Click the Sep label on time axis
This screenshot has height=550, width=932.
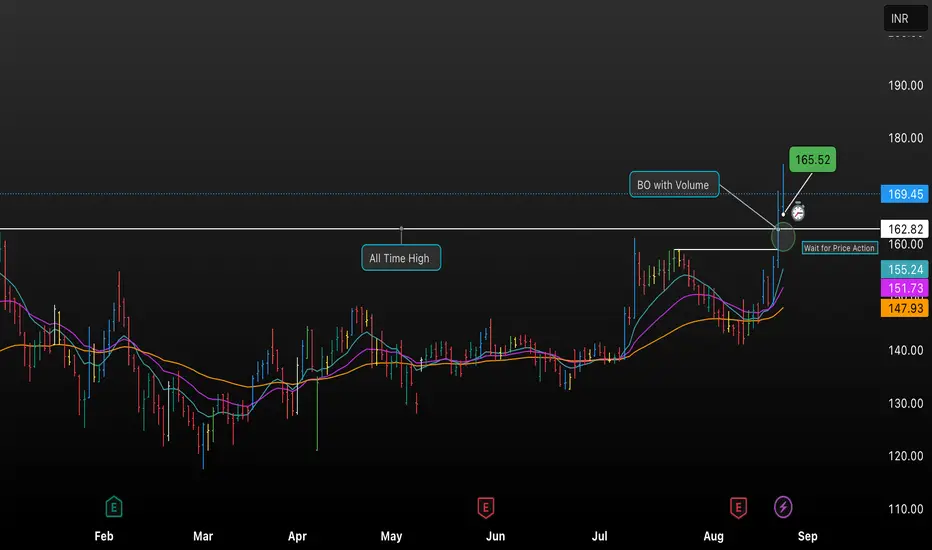pyautogui.click(x=807, y=536)
